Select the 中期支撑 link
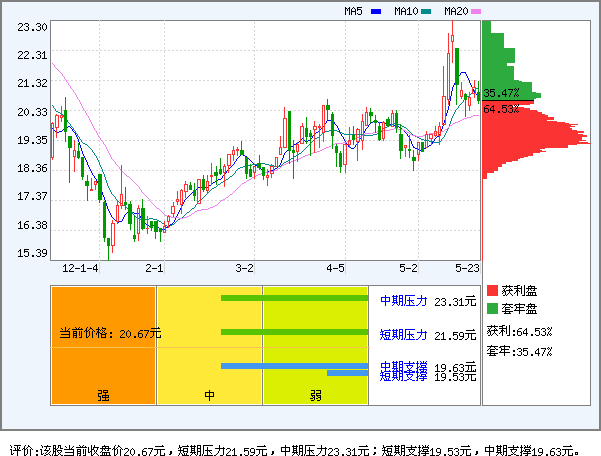This screenshot has height=456, width=601. [403, 366]
